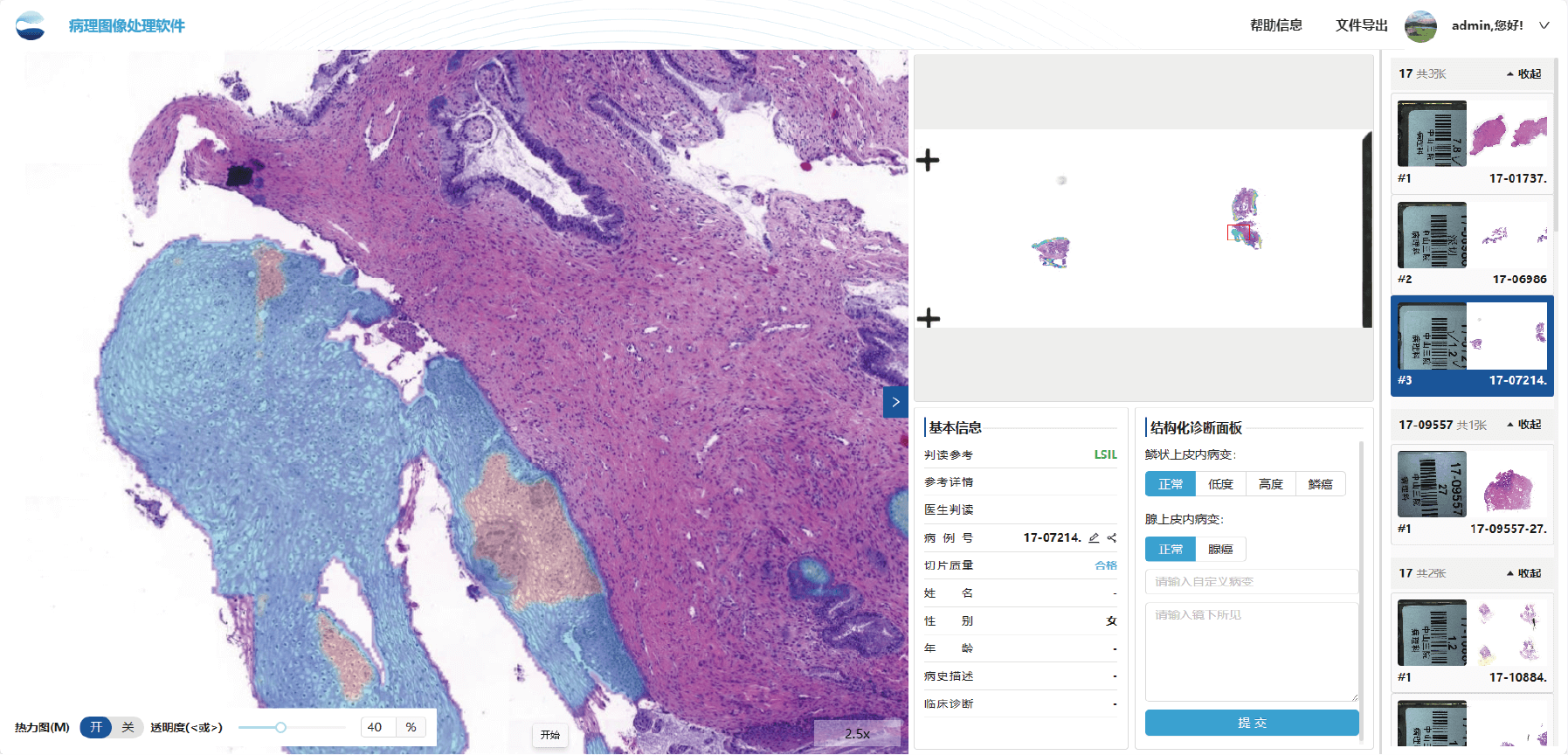This screenshot has width=1568, height=755.
Task: Click the 合格 slide quality value
Action: tap(1106, 565)
